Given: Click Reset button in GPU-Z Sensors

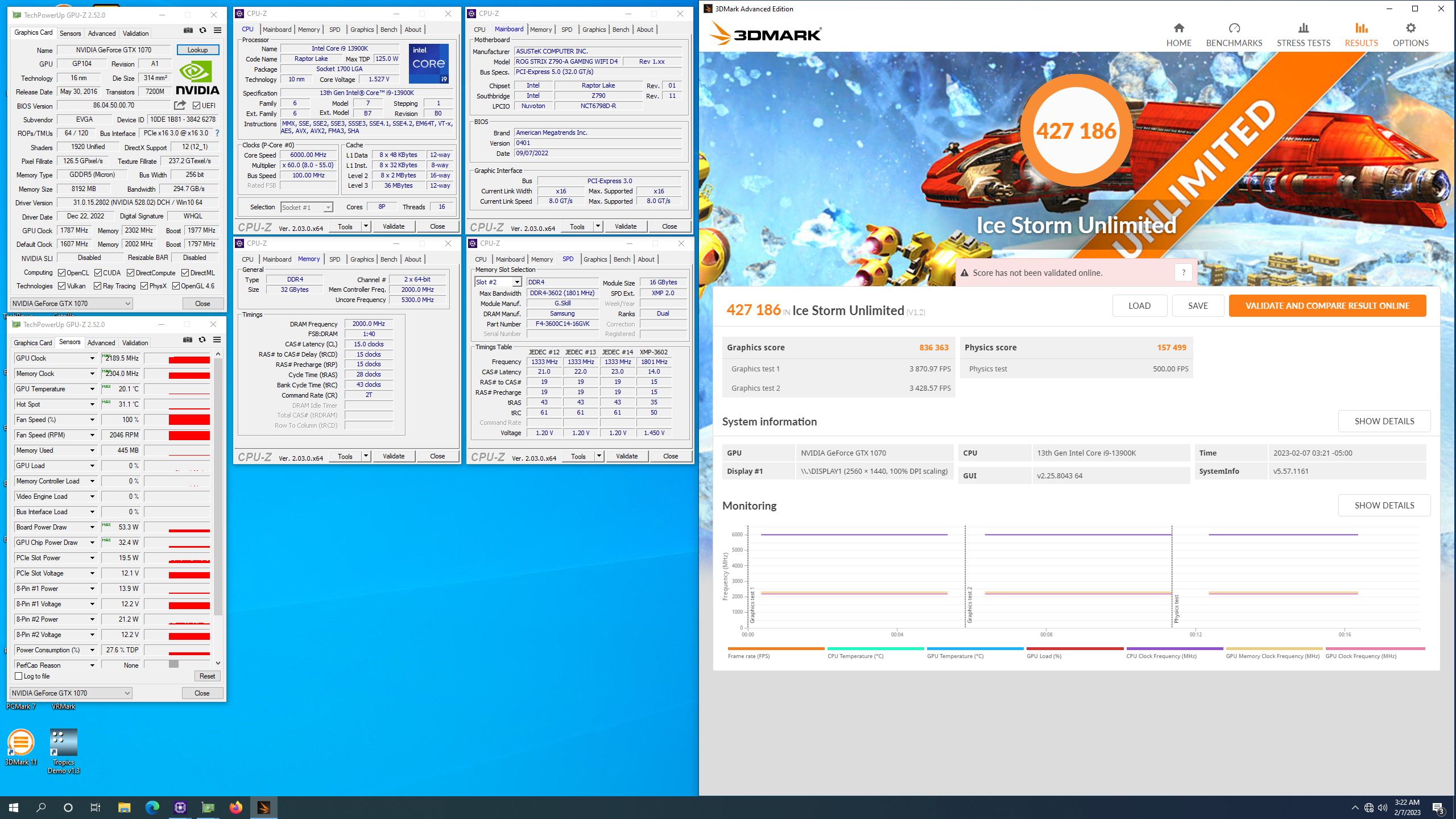Looking at the screenshot, I should click(207, 676).
